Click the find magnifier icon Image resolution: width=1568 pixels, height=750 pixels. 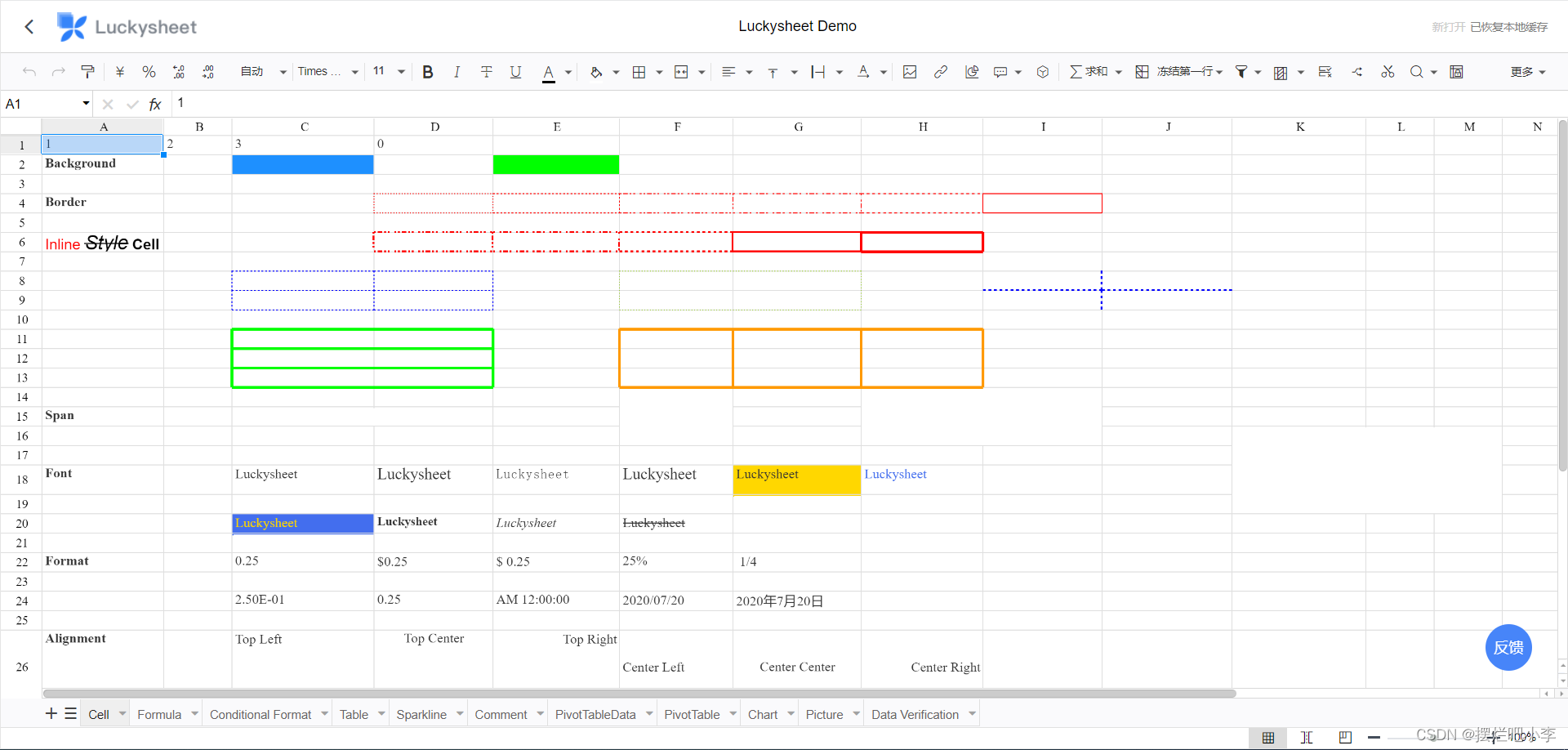[x=1417, y=72]
